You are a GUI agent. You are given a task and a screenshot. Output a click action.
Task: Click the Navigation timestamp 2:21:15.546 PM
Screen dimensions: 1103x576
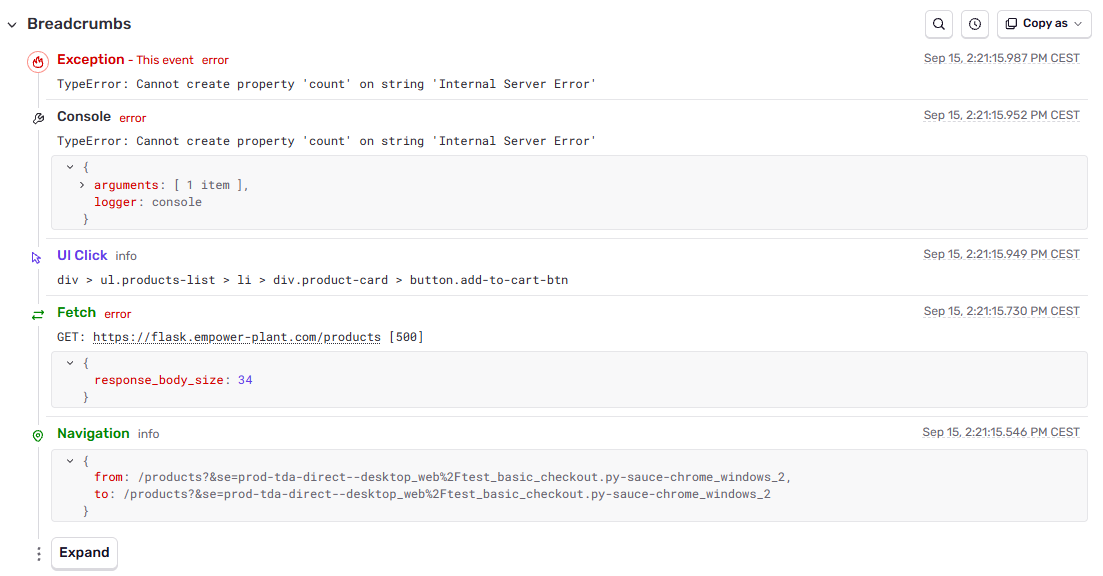[1001, 433]
